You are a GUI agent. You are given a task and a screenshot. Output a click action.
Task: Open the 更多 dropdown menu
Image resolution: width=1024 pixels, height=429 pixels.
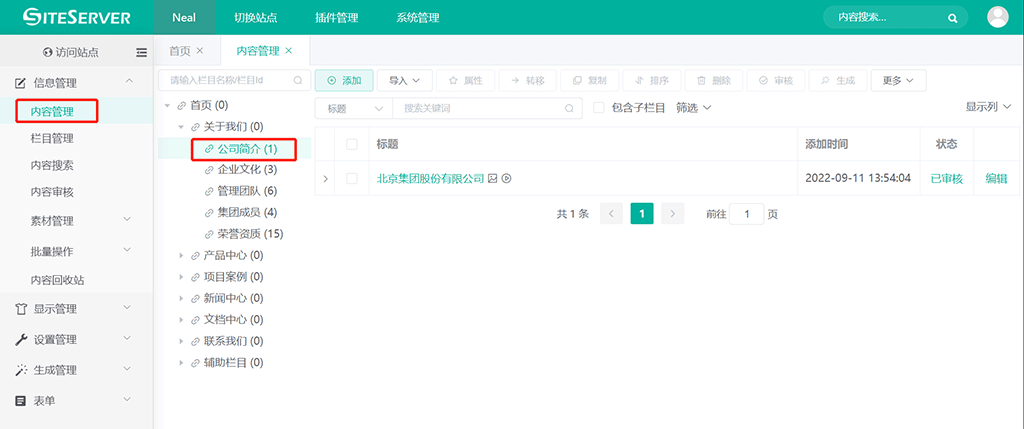(x=897, y=80)
